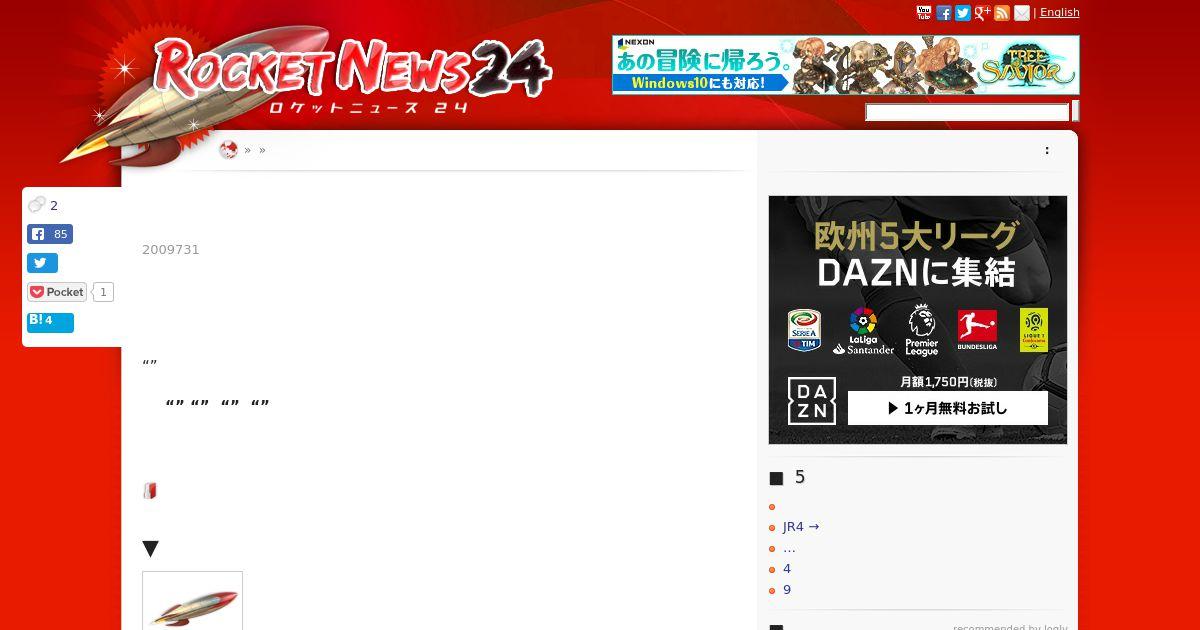Click the black down-triangle heading marker
1200x630 pixels.
(151, 549)
